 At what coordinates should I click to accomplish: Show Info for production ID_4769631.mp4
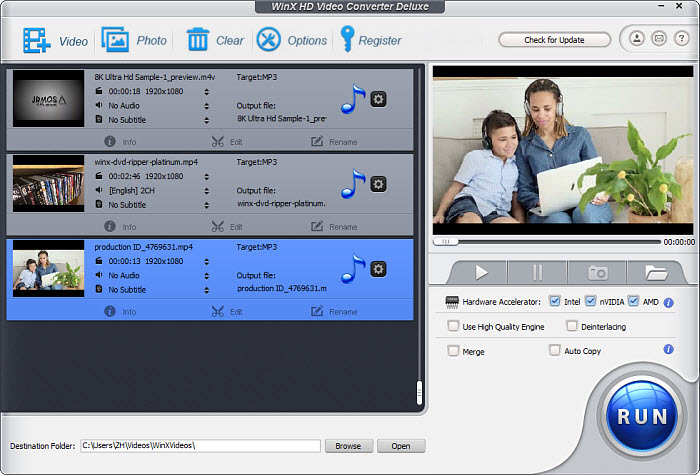pyautogui.click(x=120, y=311)
